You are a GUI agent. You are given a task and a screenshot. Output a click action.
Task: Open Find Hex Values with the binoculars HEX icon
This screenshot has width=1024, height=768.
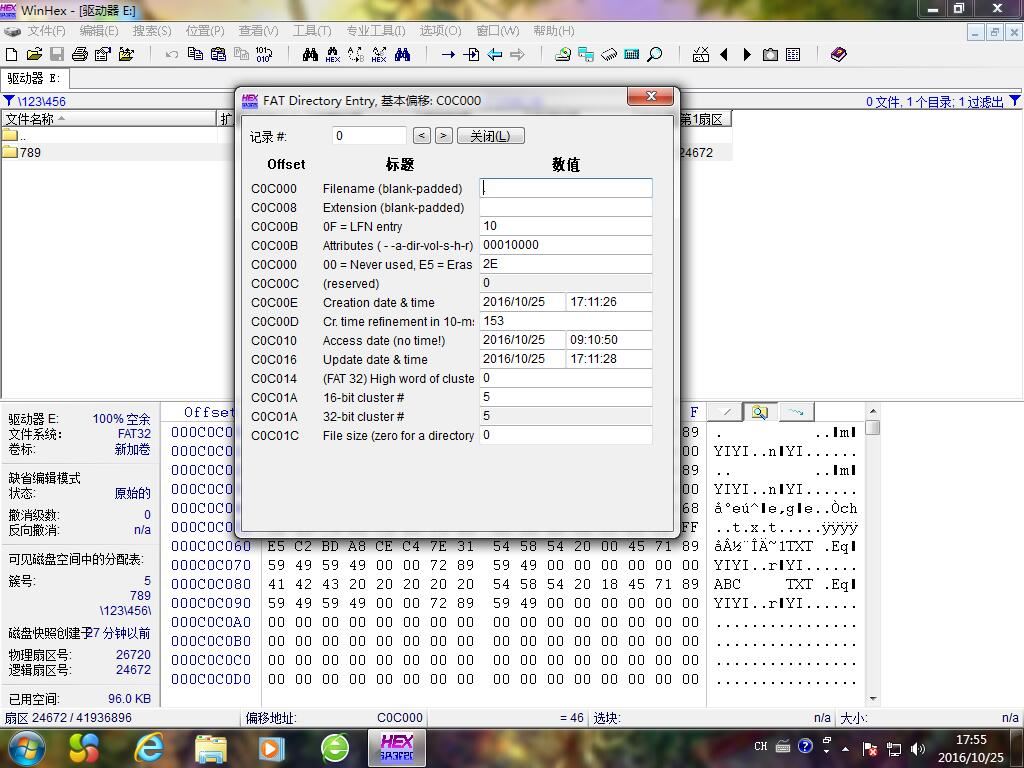333,55
